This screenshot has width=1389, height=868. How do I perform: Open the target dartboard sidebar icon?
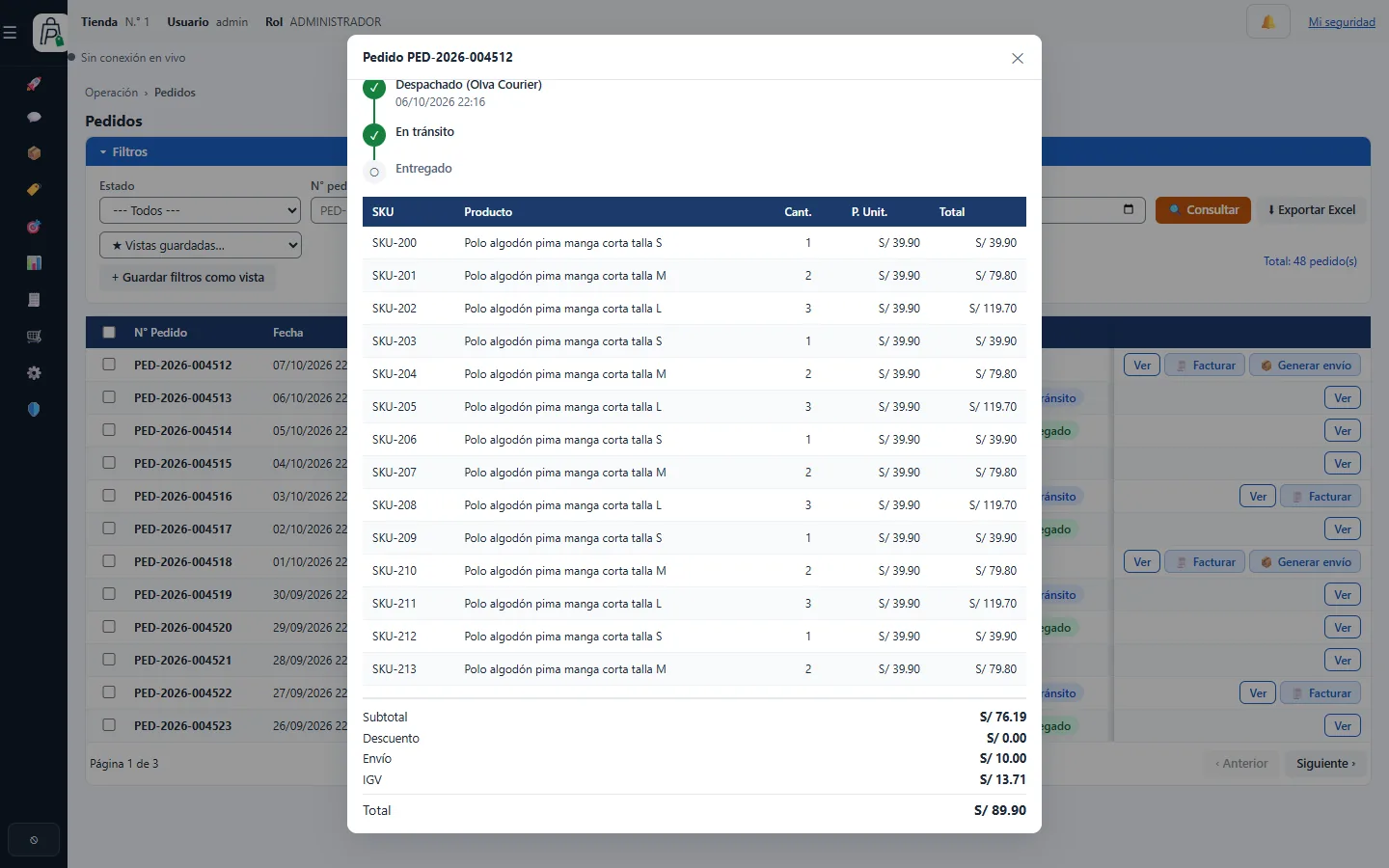coord(34,227)
